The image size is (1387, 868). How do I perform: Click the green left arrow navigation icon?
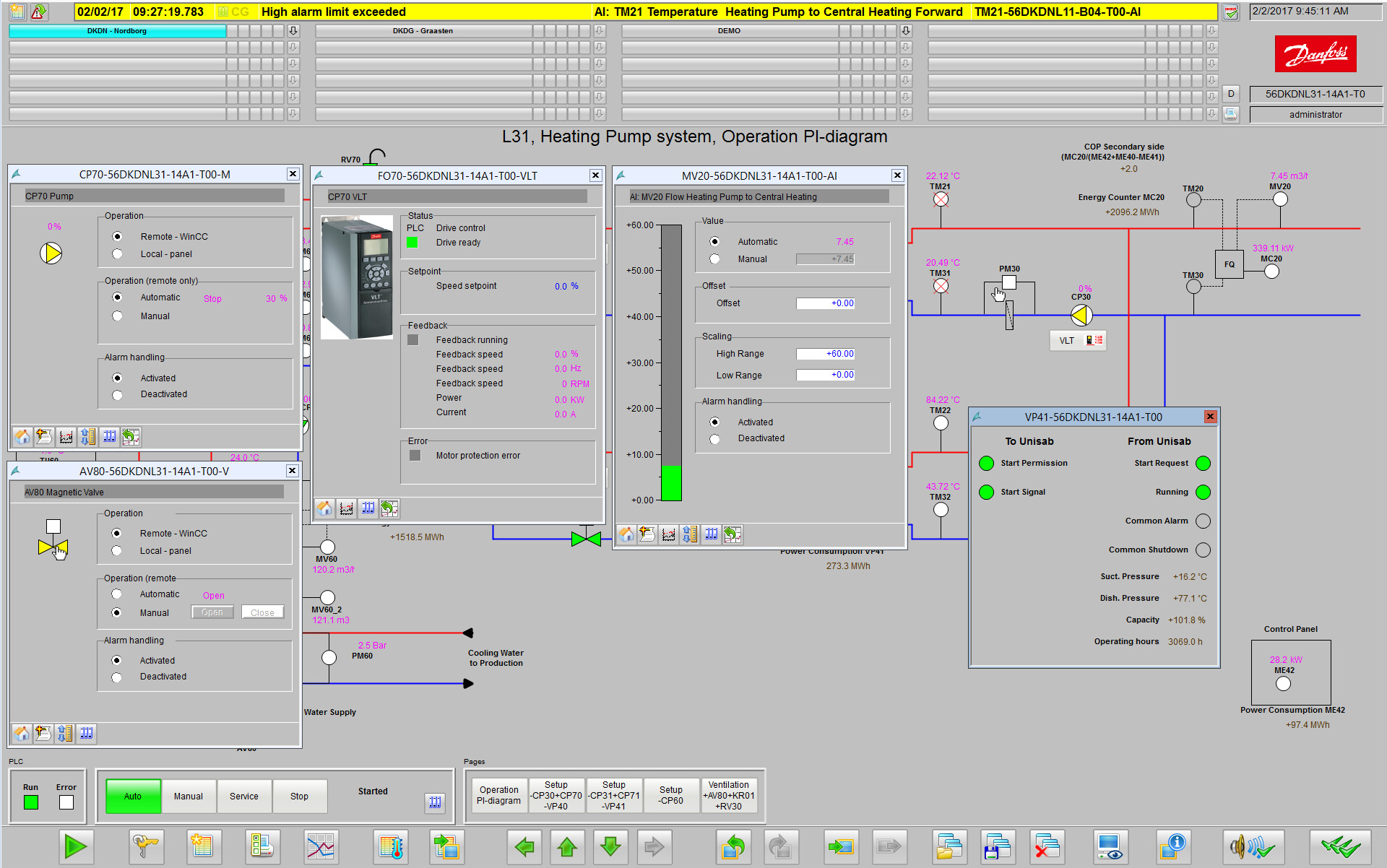(x=524, y=846)
